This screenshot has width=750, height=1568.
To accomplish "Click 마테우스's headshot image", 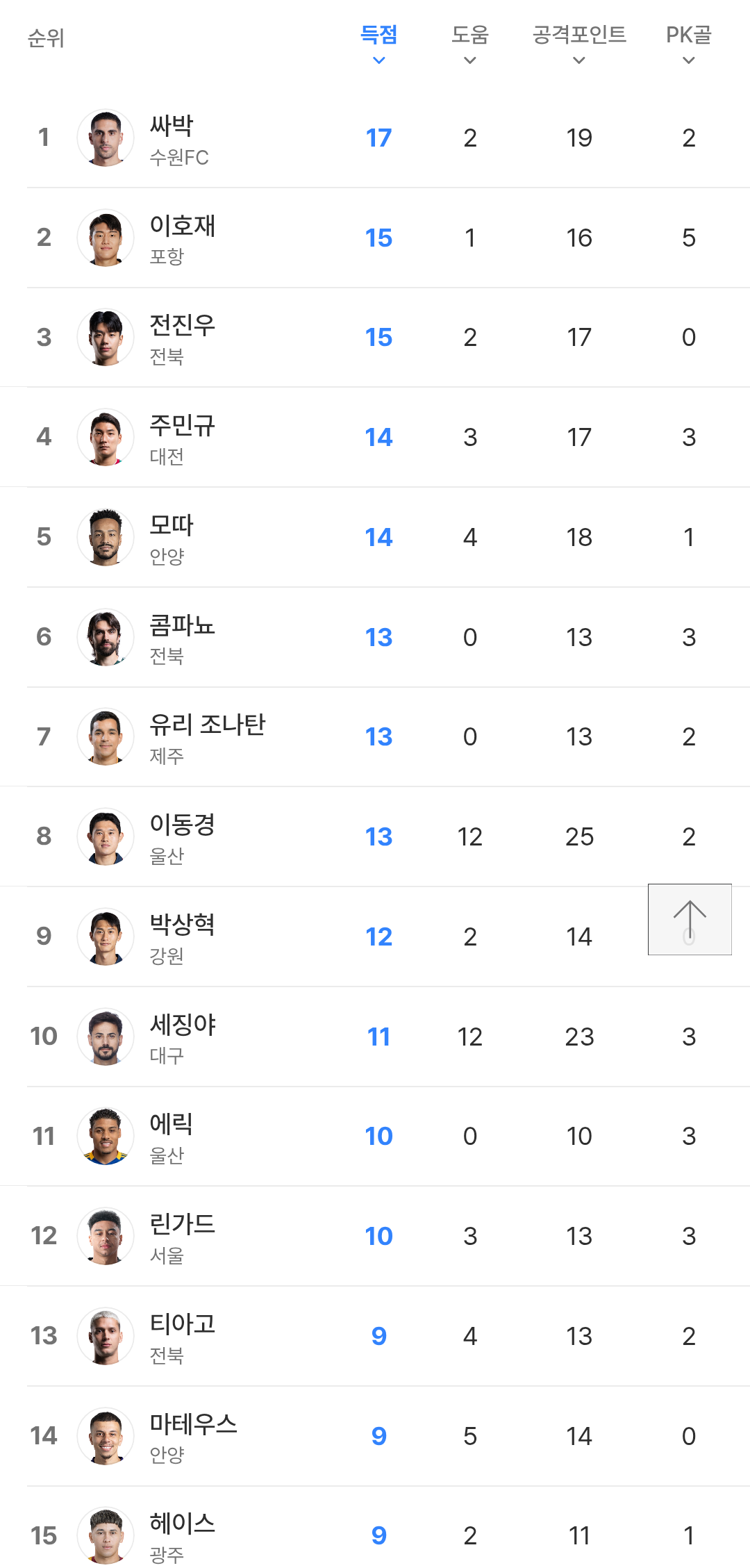I will point(106,1436).
